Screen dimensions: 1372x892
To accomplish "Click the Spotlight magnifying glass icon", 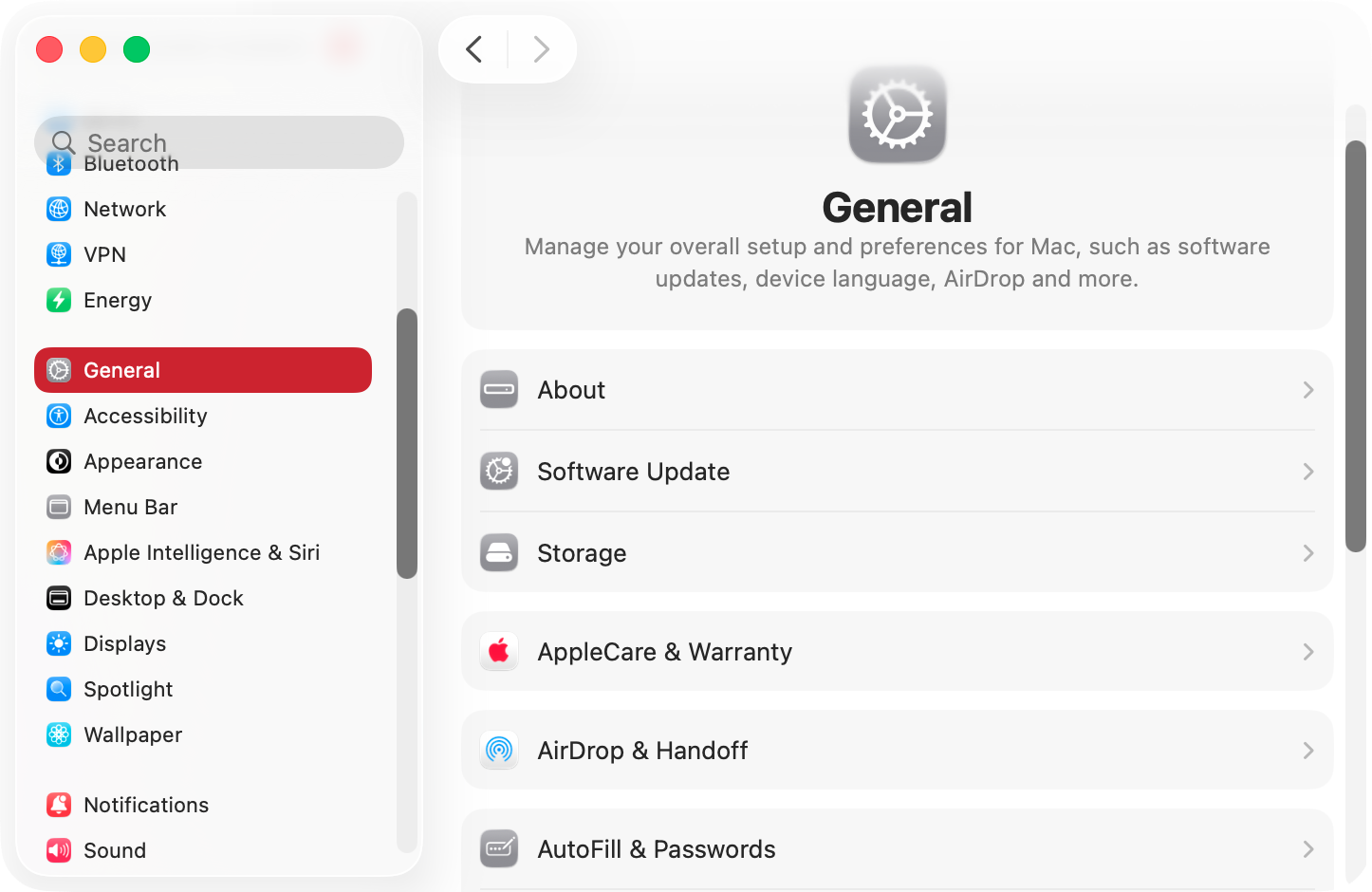I will click(59, 689).
